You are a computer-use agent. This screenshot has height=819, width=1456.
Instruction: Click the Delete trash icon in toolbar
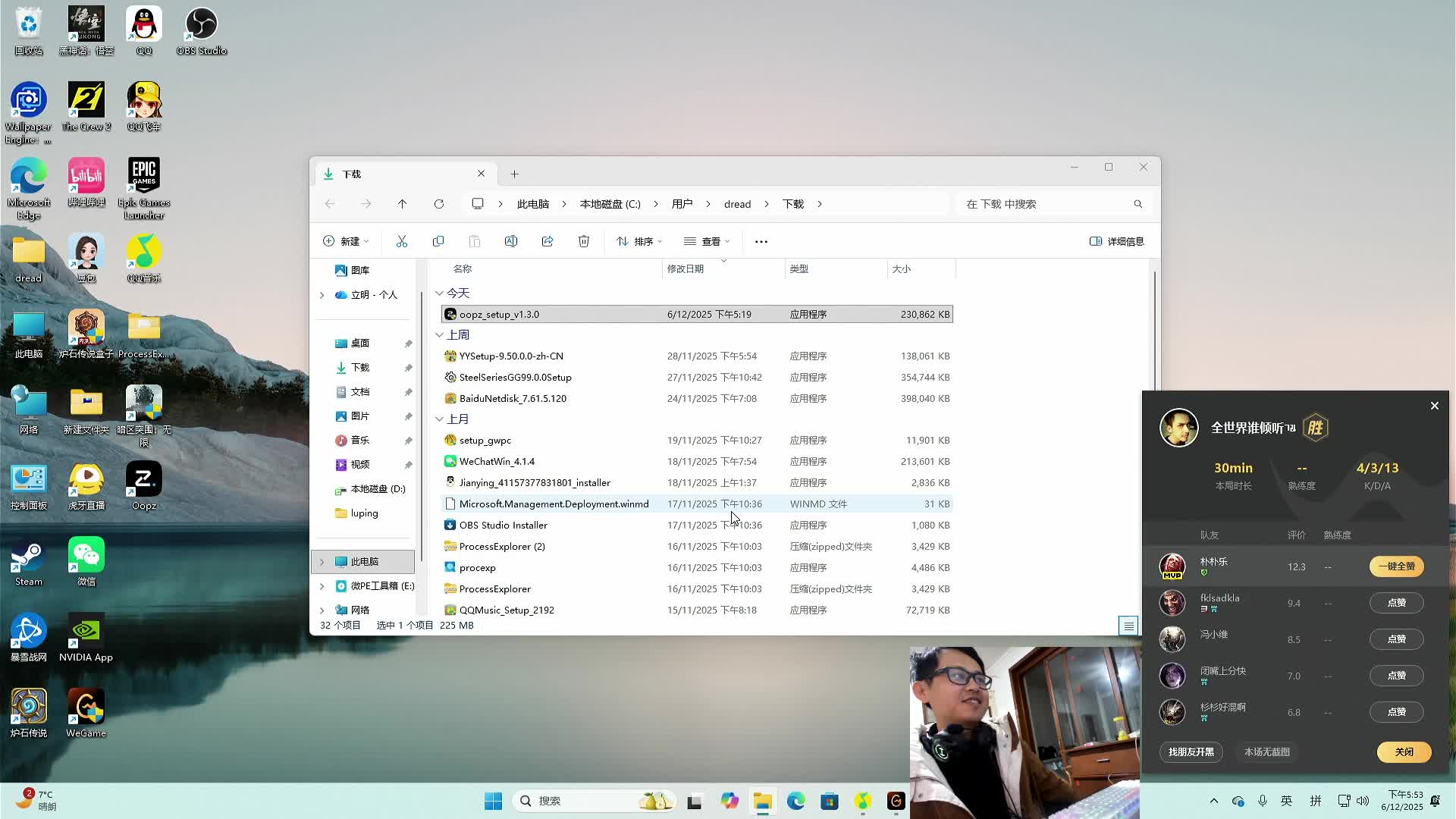tap(584, 241)
